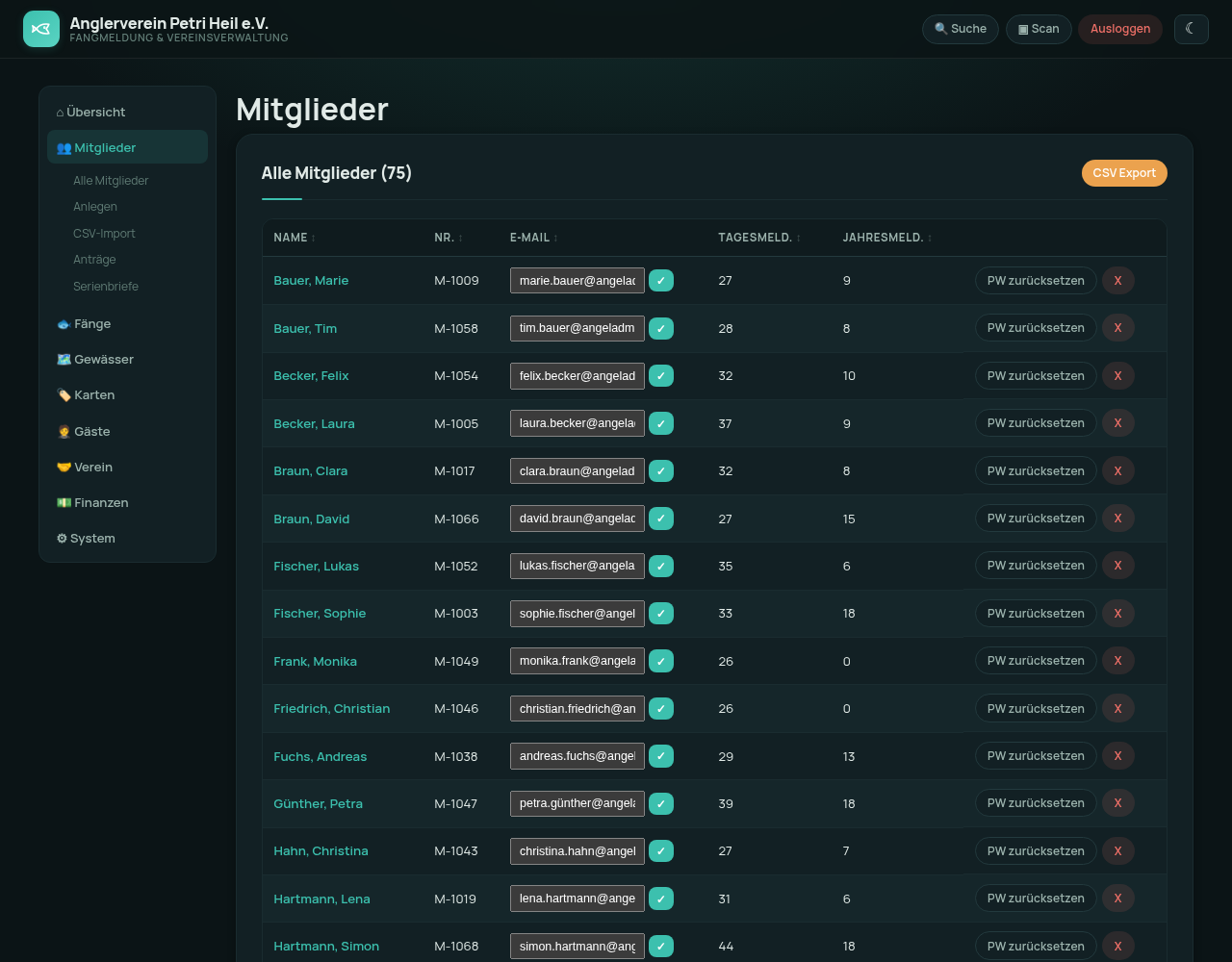The width and height of the screenshot is (1232, 962).
Task: Expand the Finanzen sidebar section
Action: (127, 502)
